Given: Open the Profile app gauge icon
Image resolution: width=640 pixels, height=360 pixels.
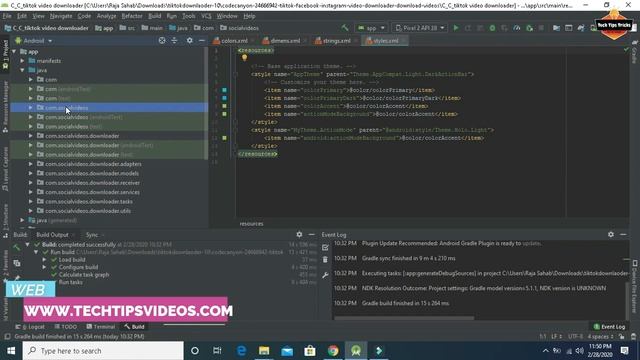Looking at the screenshot, I should coord(517,28).
